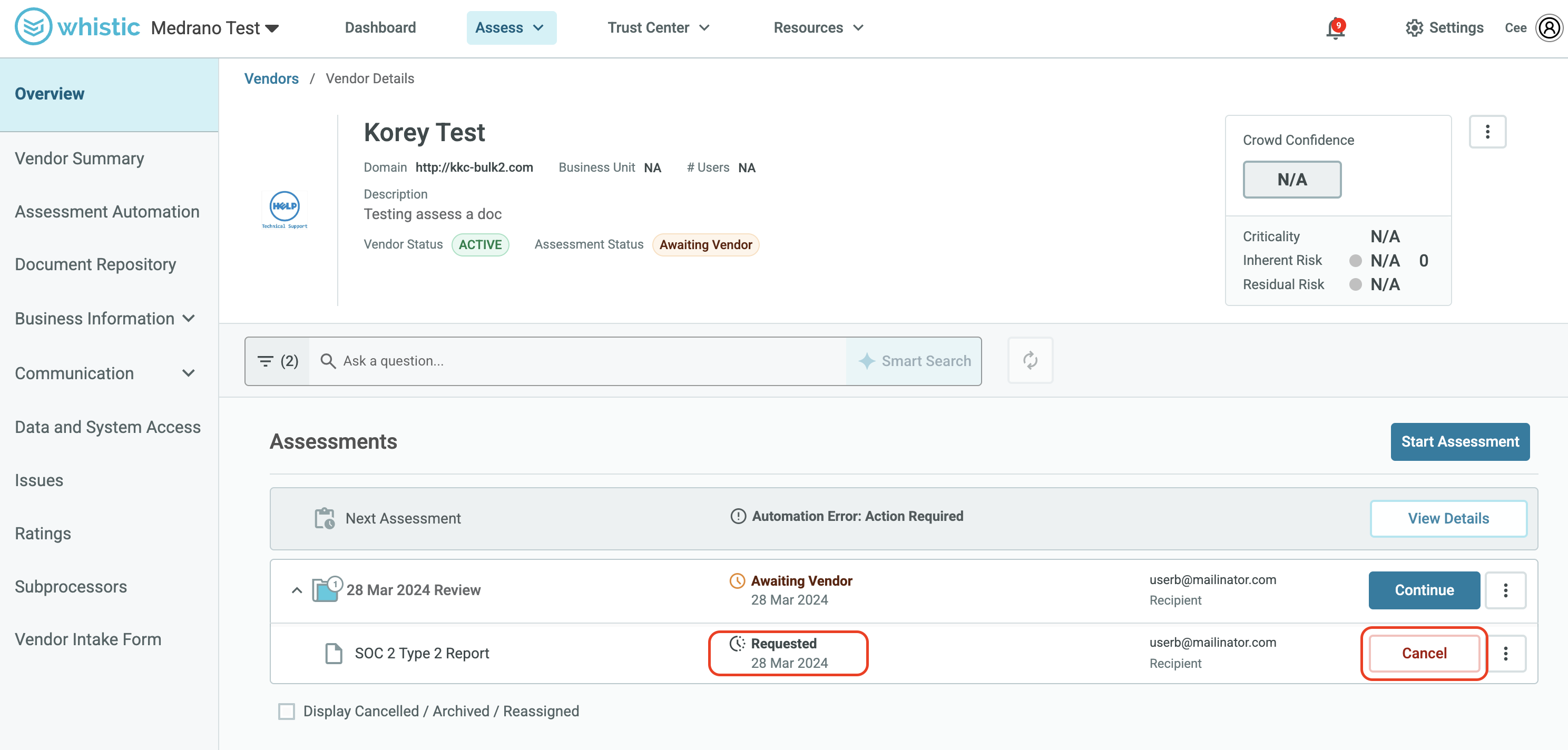Click the Vendors breadcrumb link
This screenshot has width=1568, height=750.
pos(271,79)
